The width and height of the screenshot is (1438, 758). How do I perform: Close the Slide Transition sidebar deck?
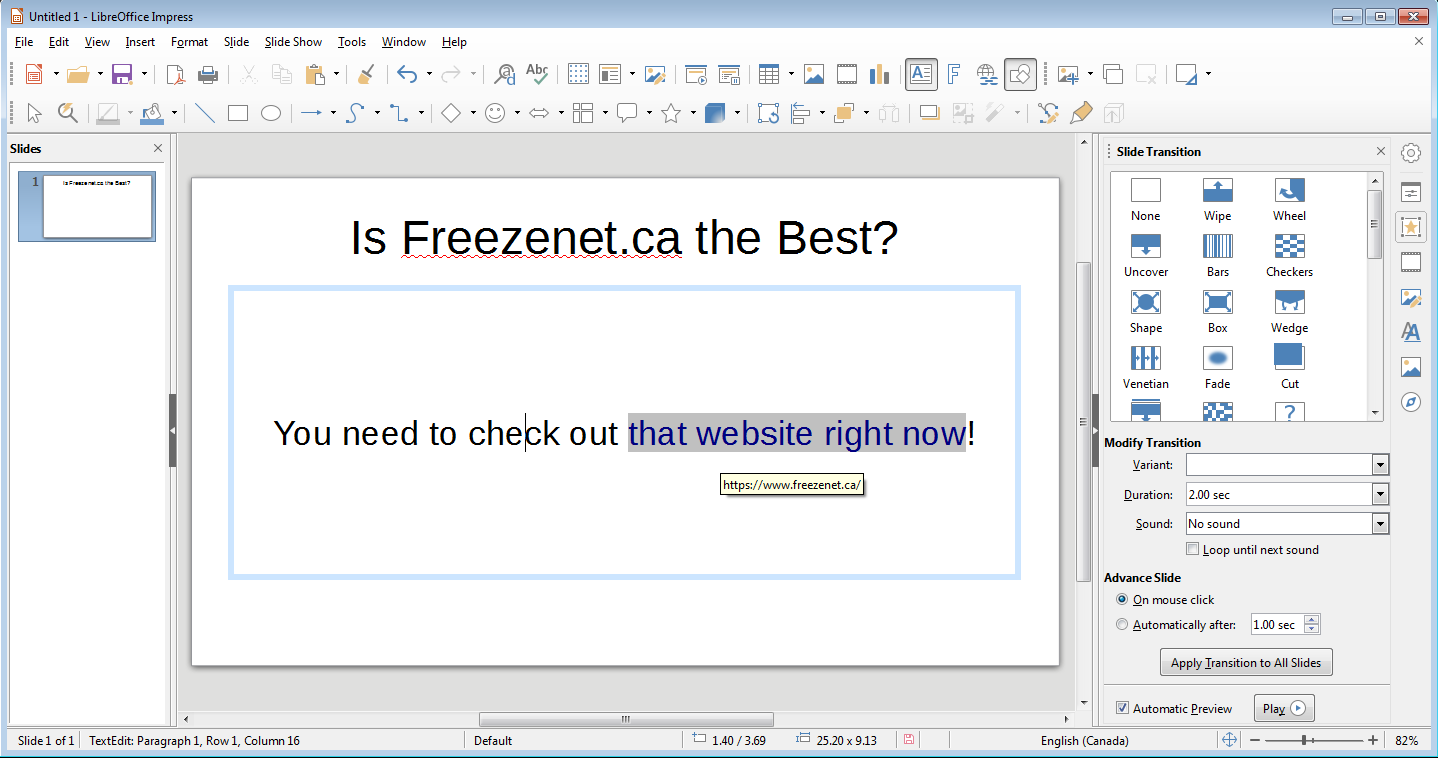coord(1381,151)
